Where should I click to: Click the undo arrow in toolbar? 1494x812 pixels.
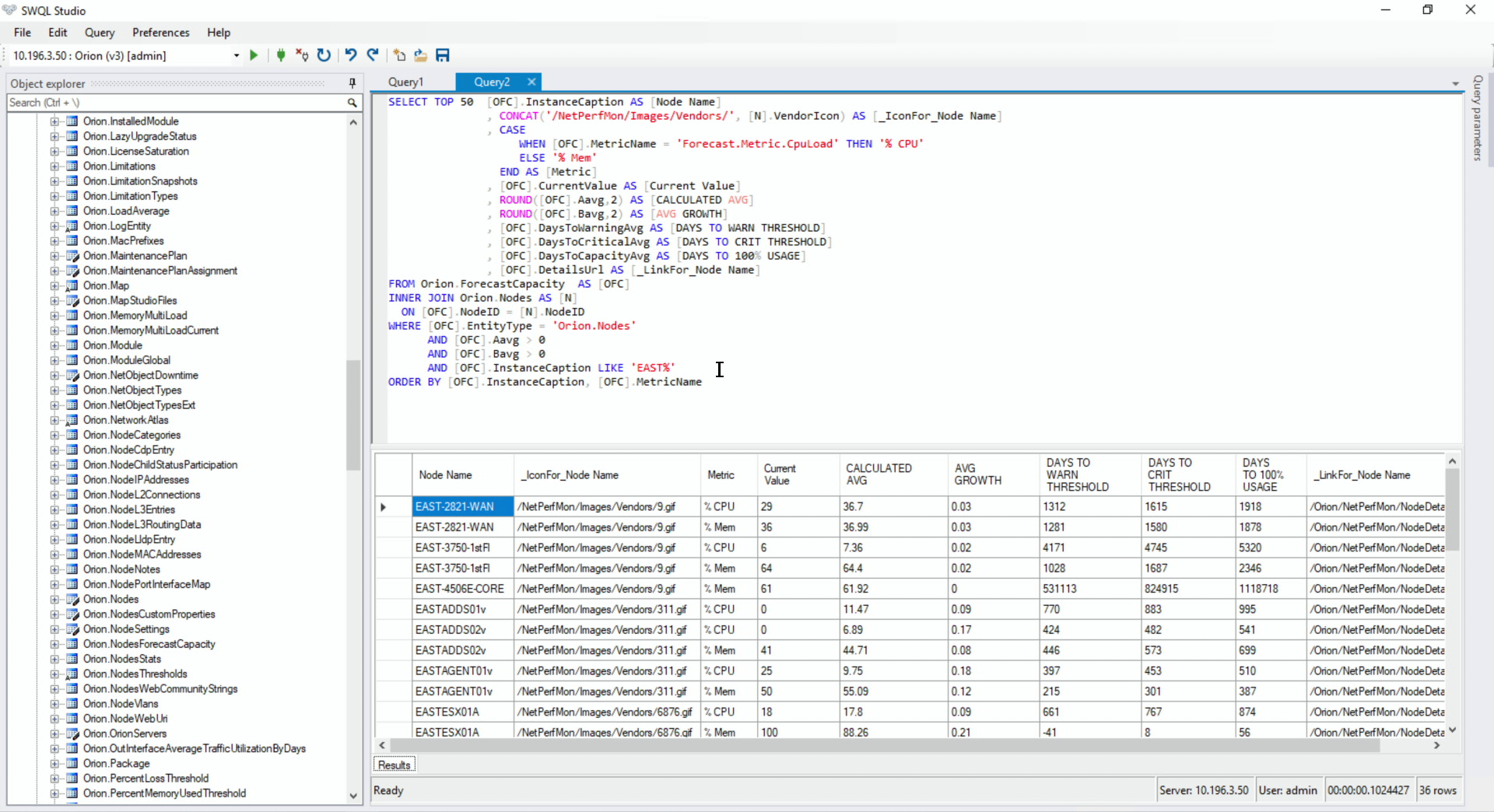(351, 55)
